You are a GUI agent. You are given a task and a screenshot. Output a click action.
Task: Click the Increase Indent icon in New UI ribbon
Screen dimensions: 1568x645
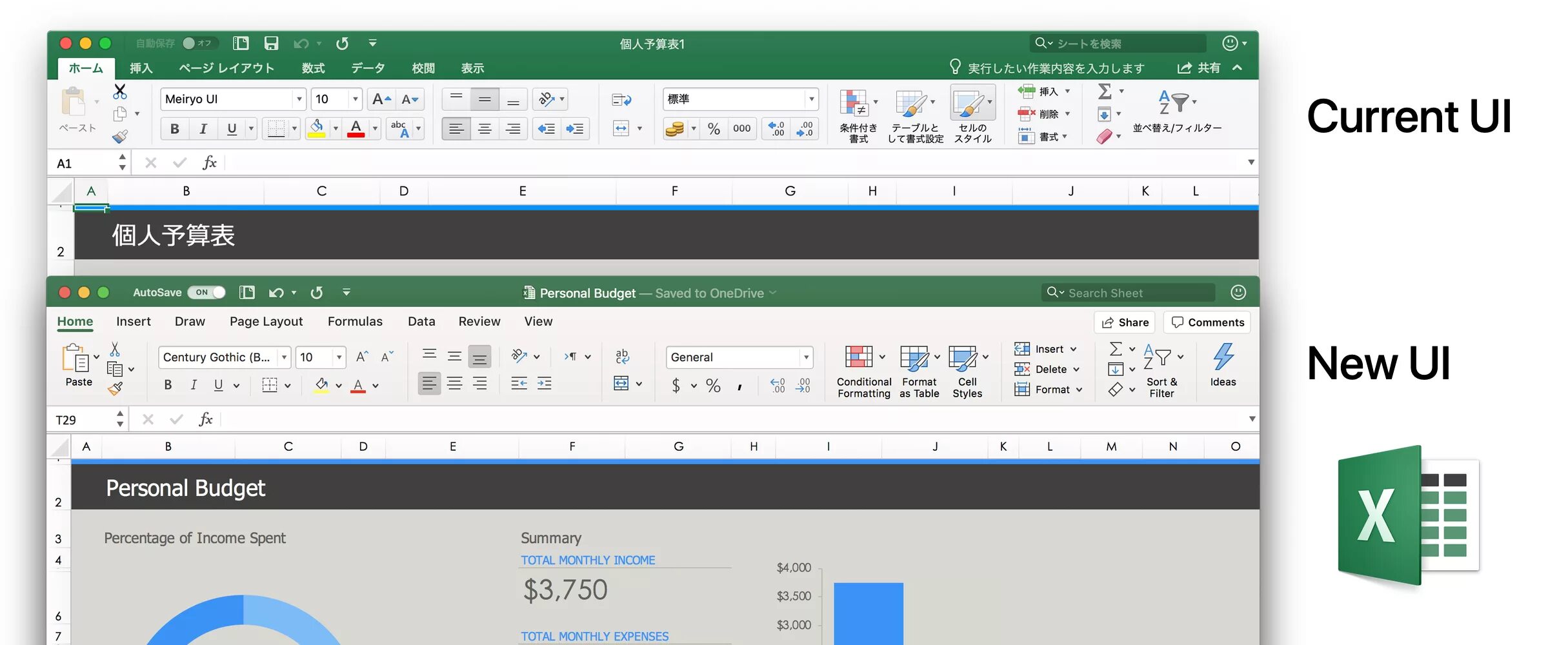pos(545,384)
